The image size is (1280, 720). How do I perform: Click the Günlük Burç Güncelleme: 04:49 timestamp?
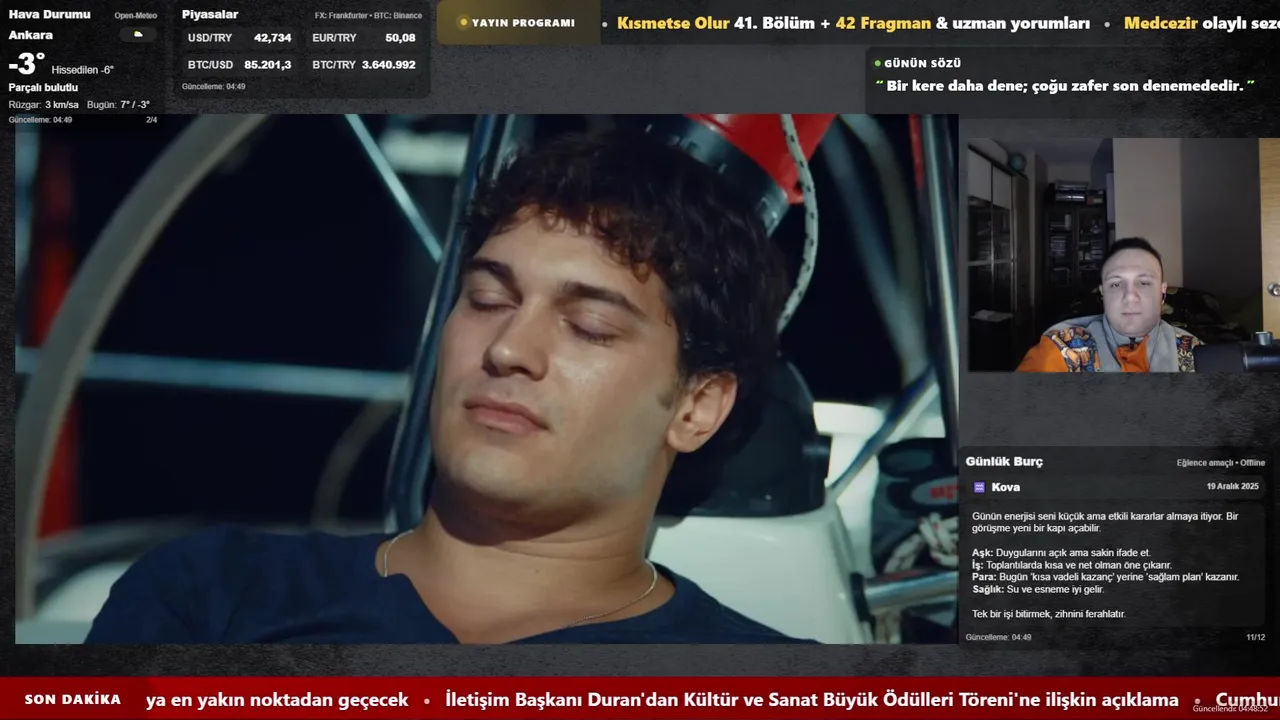(x=998, y=637)
